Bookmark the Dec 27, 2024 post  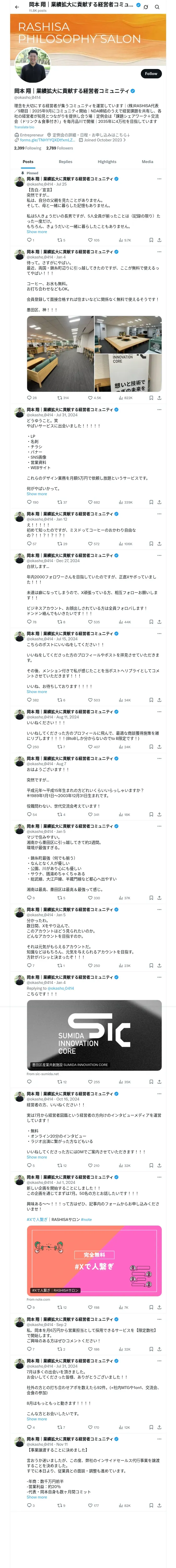[150, 622]
